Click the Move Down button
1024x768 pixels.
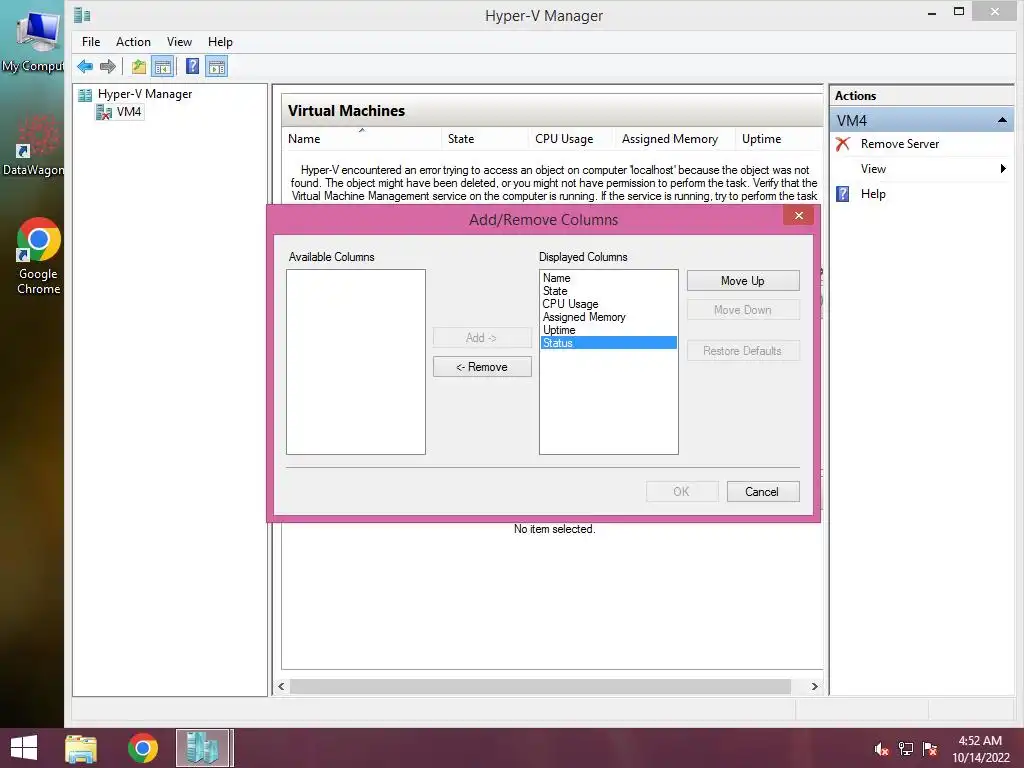743,310
